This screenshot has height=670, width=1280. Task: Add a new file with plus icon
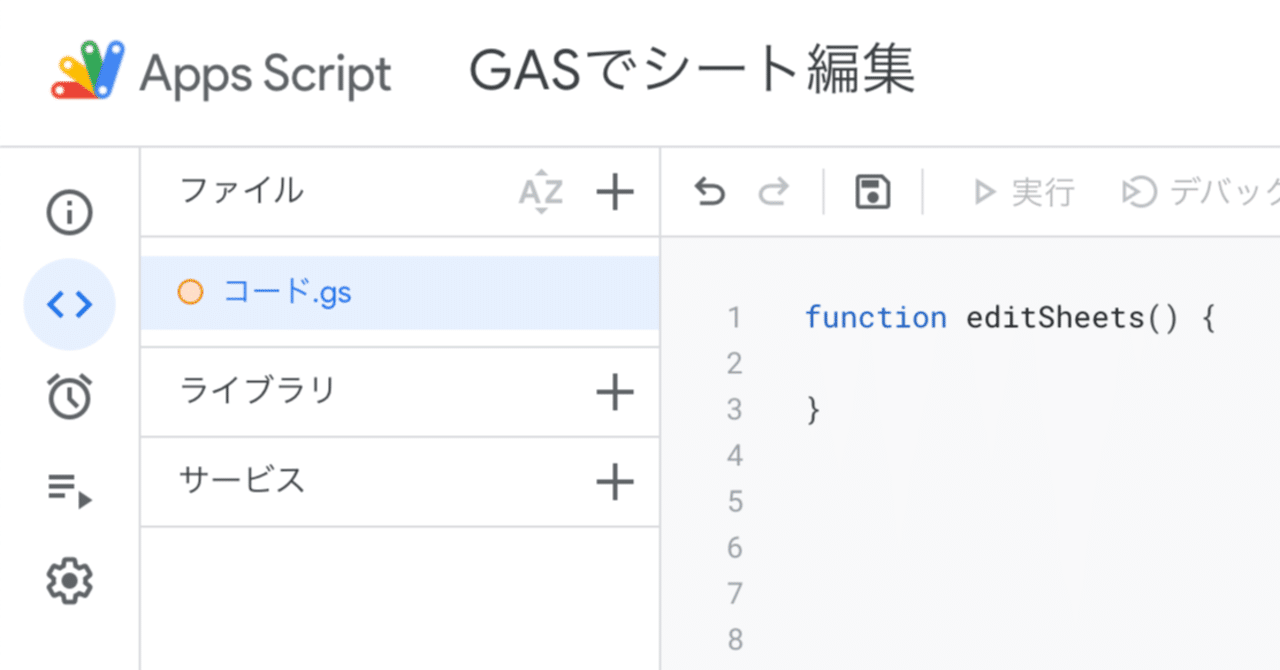click(615, 192)
